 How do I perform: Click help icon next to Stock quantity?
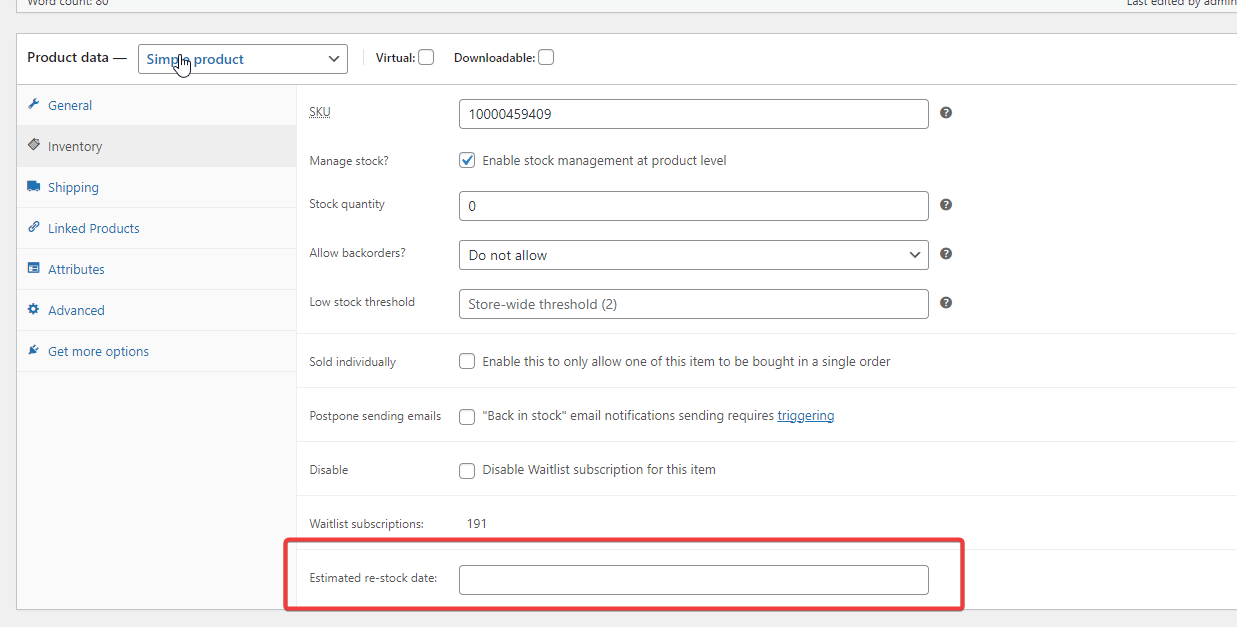click(946, 205)
